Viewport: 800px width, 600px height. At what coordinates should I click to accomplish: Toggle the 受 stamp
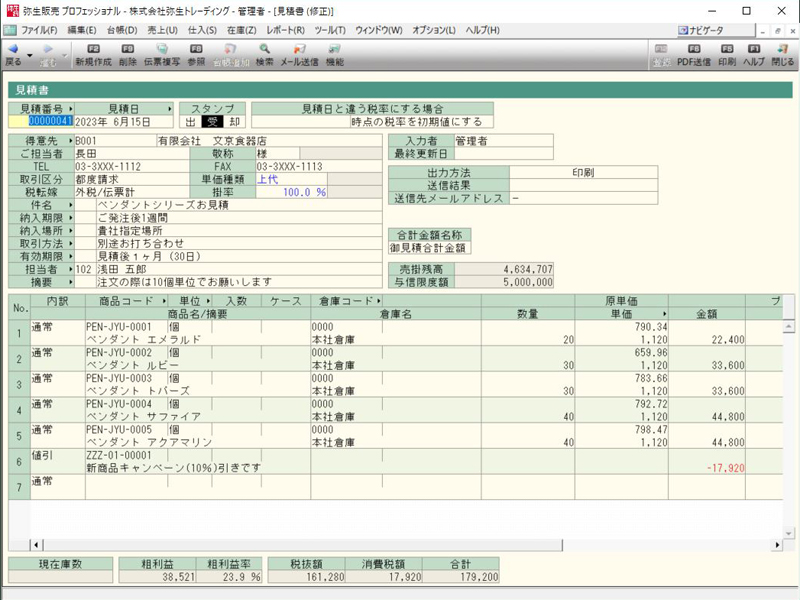click(x=212, y=122)
